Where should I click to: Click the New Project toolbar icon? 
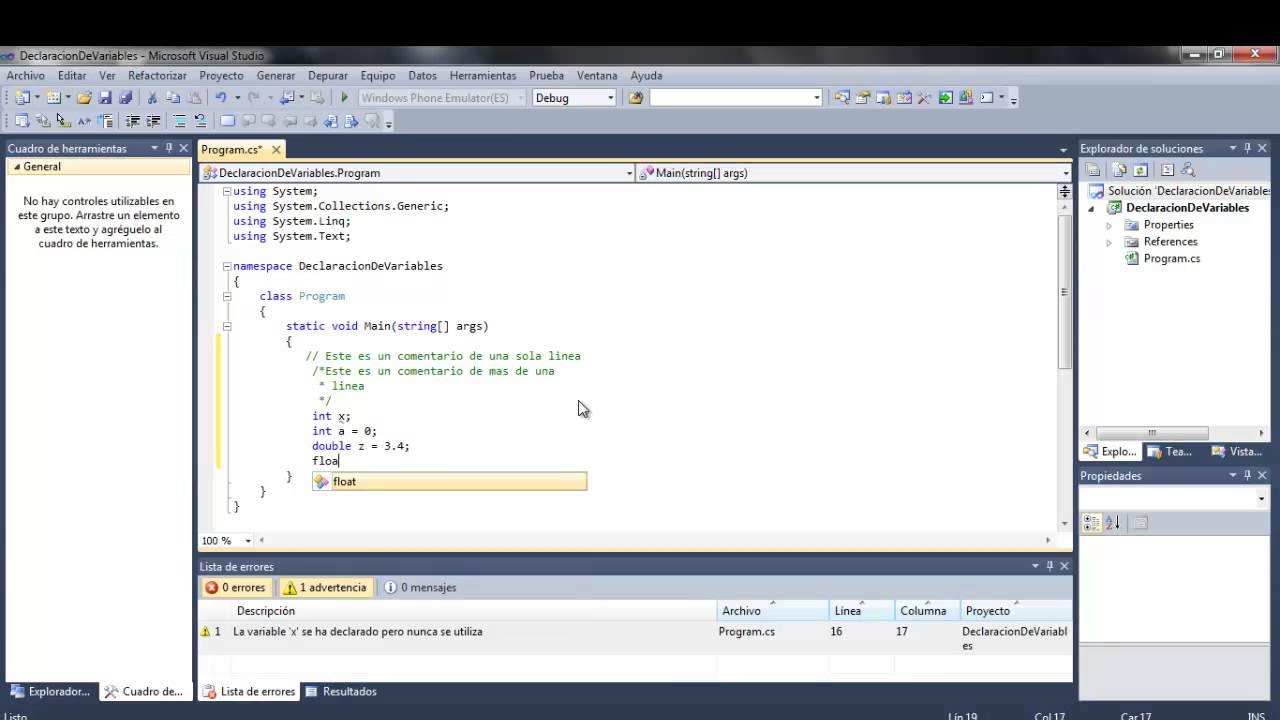tap(22, 97)
